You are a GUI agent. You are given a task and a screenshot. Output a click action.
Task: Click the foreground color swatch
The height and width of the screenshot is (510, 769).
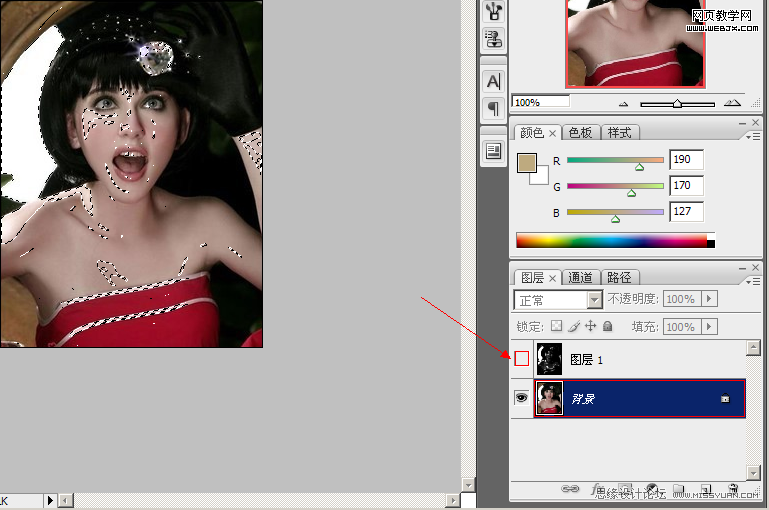point(527,162)
